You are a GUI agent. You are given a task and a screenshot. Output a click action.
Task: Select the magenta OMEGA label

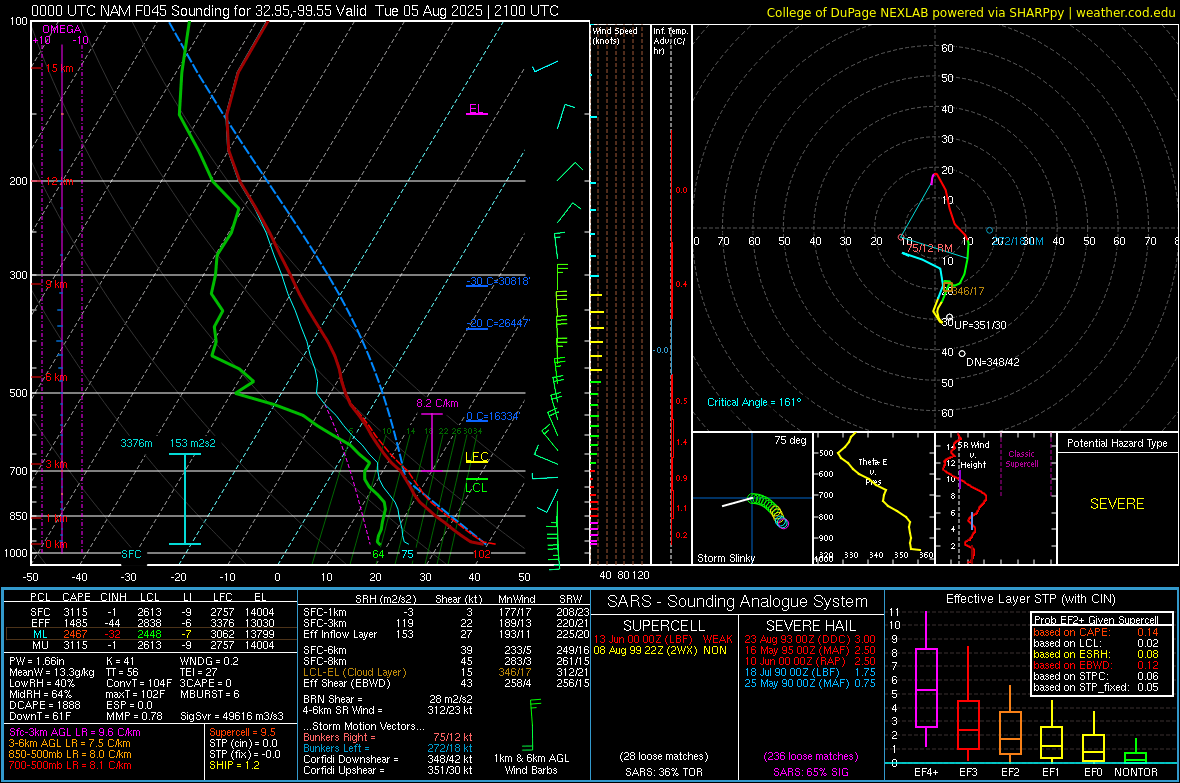(62, 29)
